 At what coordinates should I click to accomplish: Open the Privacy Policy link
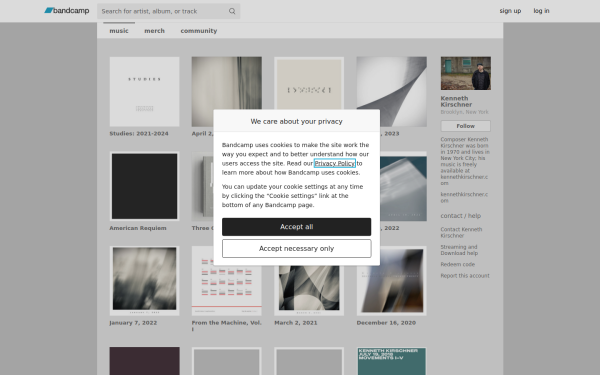pyautogui.click(x=334, y=163)
